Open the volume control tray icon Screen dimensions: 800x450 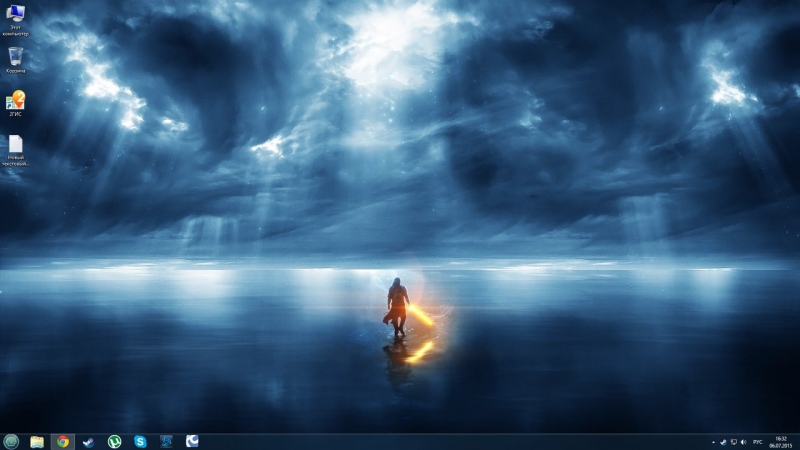point(743,442)
